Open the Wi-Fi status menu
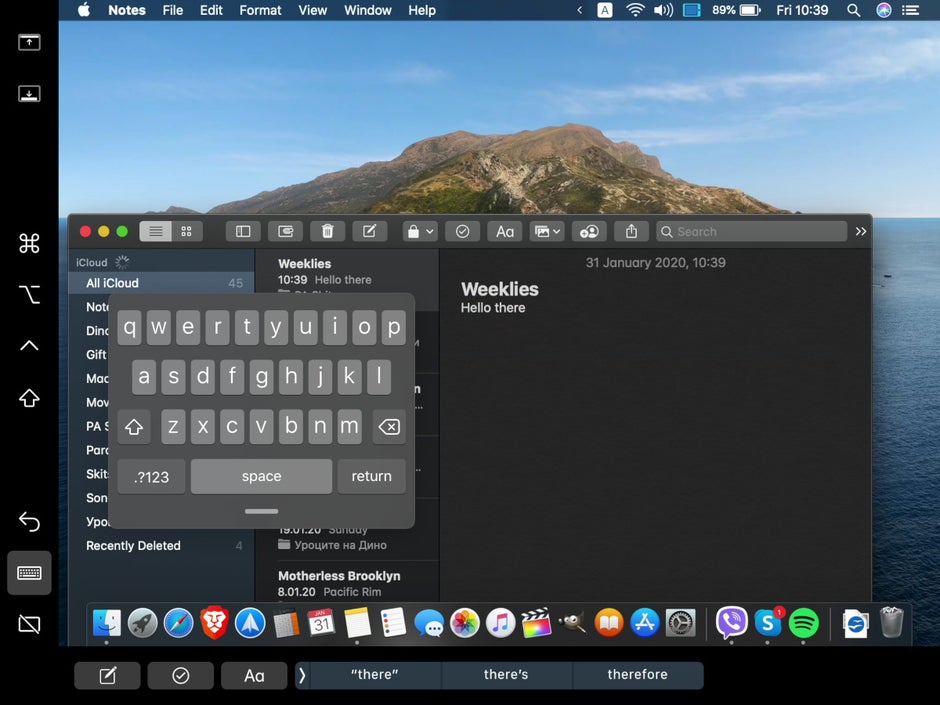This screenshot has width=940, height=705. 635,10
